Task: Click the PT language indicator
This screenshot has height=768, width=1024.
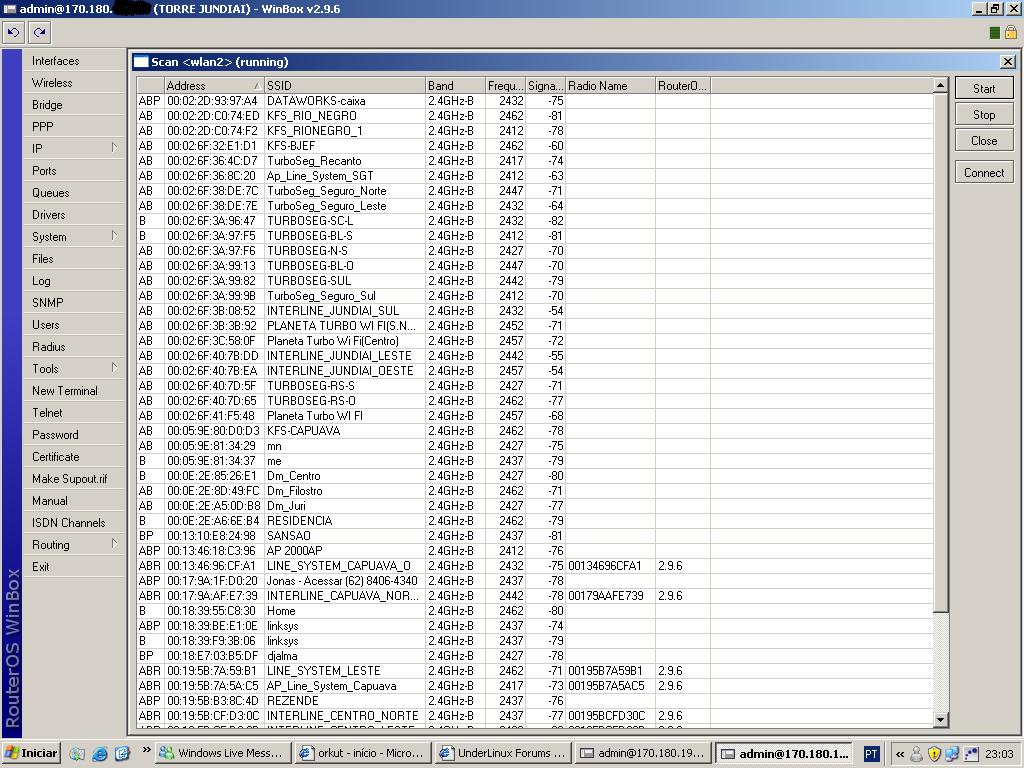Action: pos(871,754)
